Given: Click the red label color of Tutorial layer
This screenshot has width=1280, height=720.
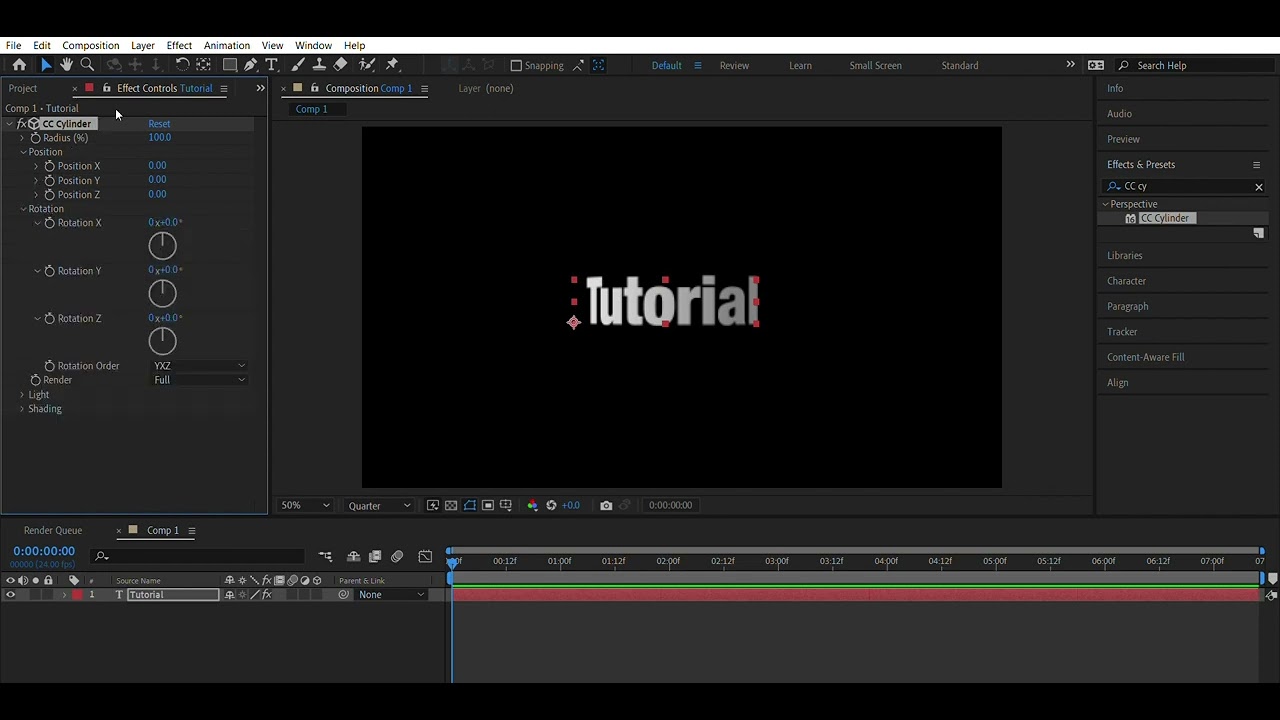Looking at the screenshot, I should click(77, 595).
